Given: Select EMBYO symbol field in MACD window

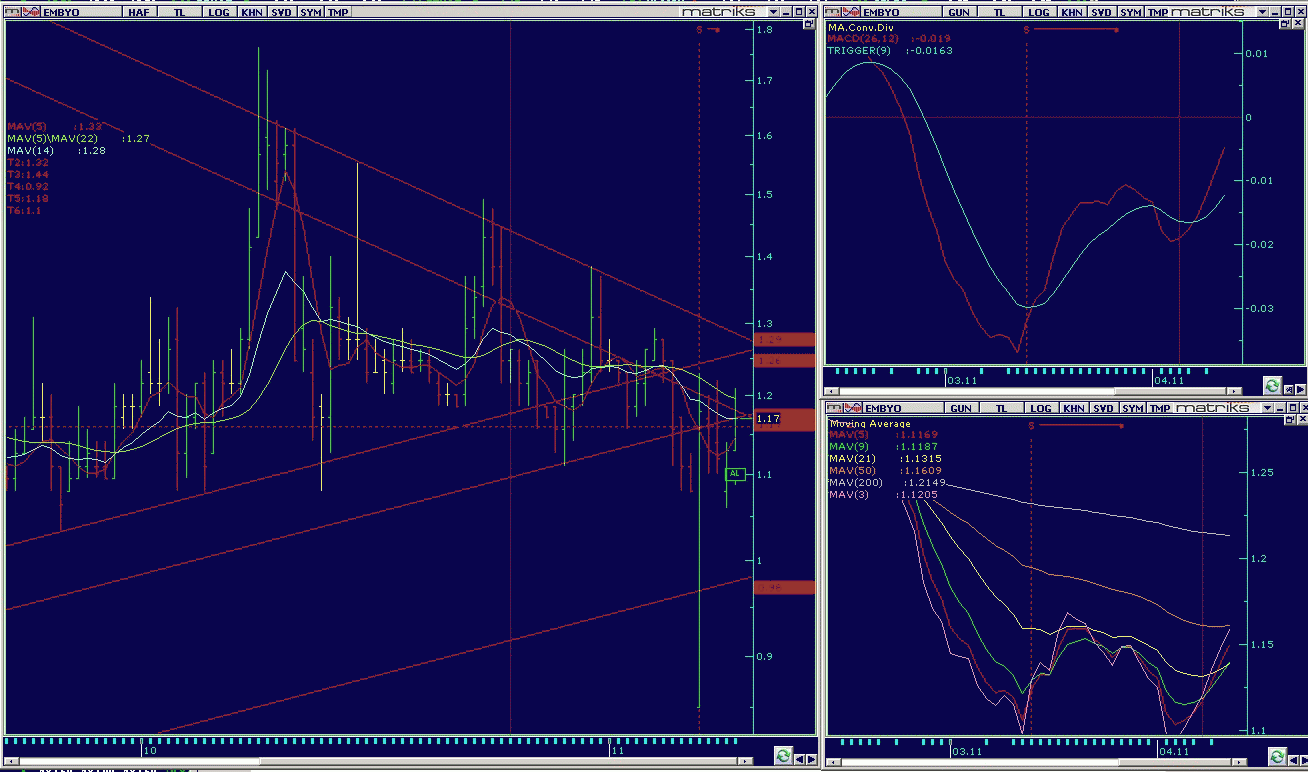Looking at the screenshot, I should tap(901, 12).
